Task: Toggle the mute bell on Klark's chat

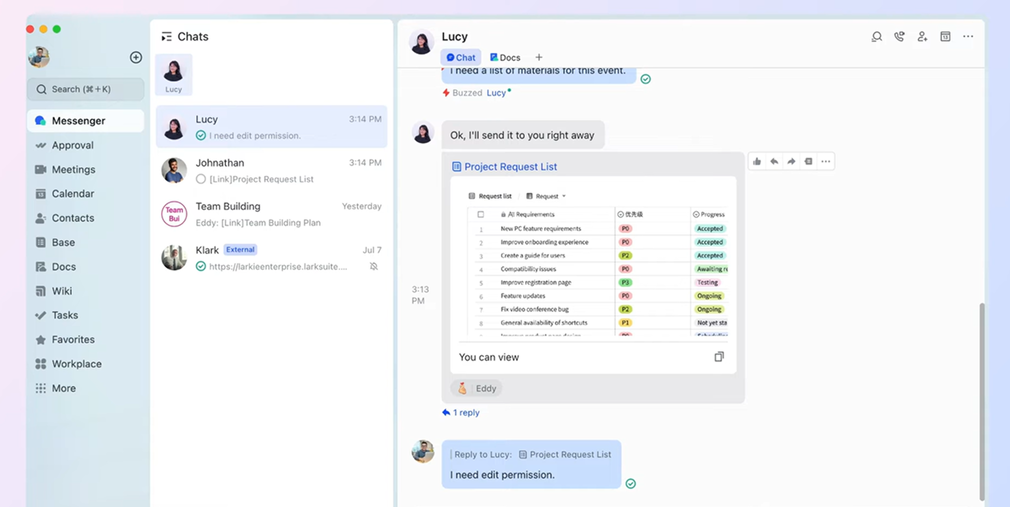Action: (373, 267)
